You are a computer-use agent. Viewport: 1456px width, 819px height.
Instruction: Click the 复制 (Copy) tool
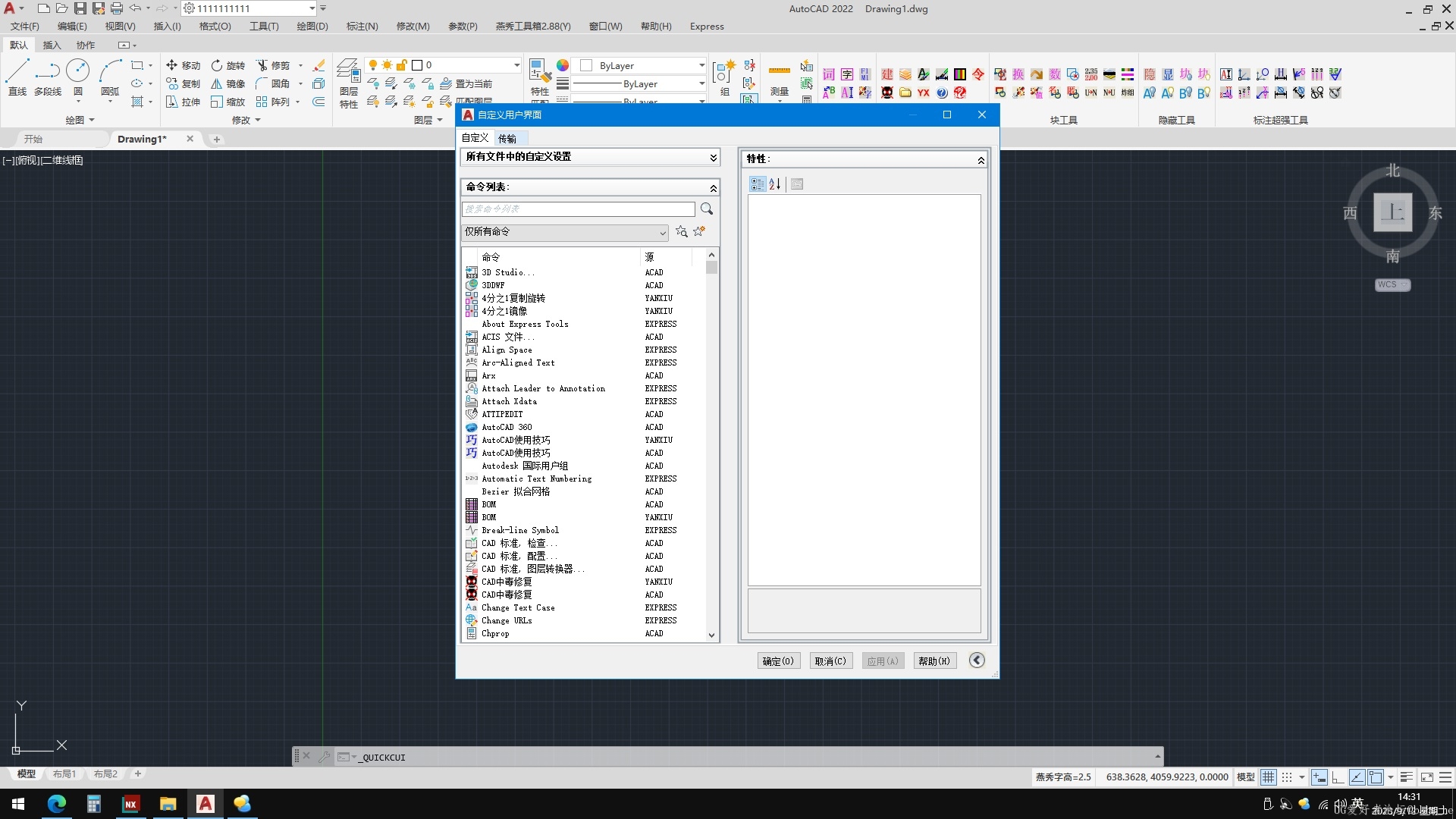[184, 83]
